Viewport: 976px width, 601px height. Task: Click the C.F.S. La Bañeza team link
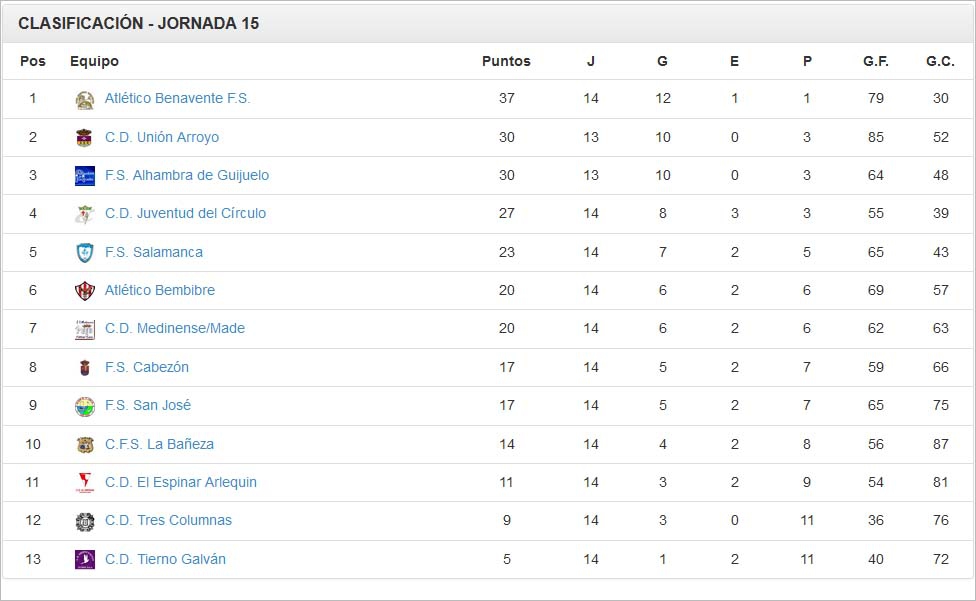coord(161,444)
